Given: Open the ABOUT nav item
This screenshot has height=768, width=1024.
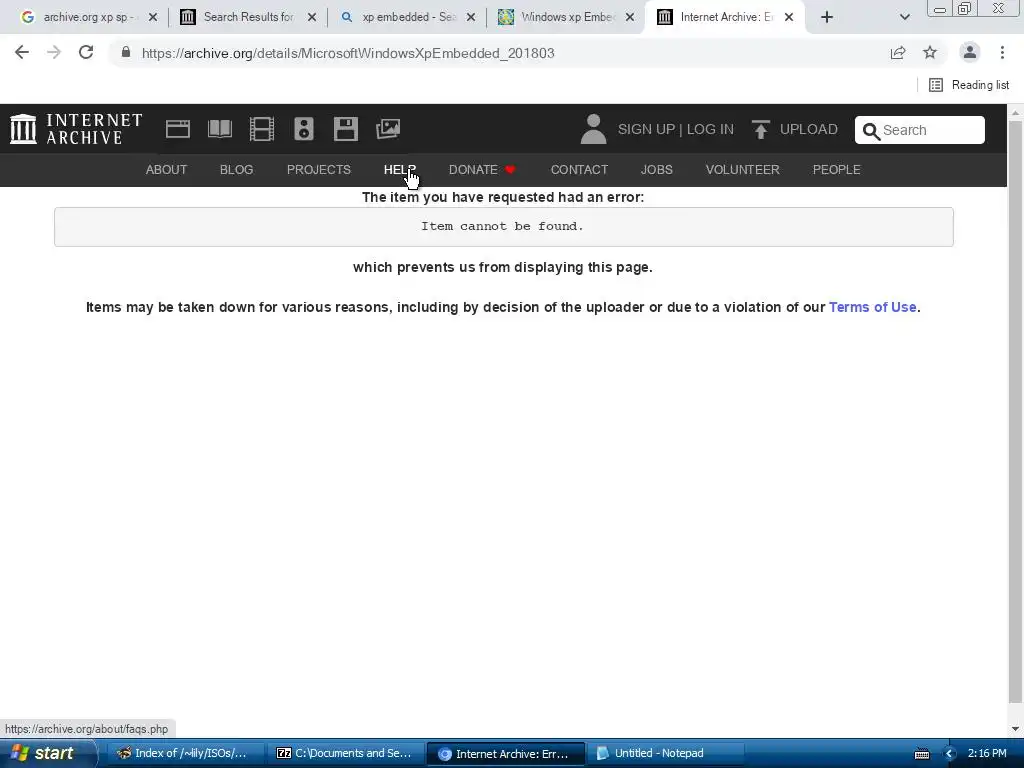Looking at the screenshot, I should (166, 170).
